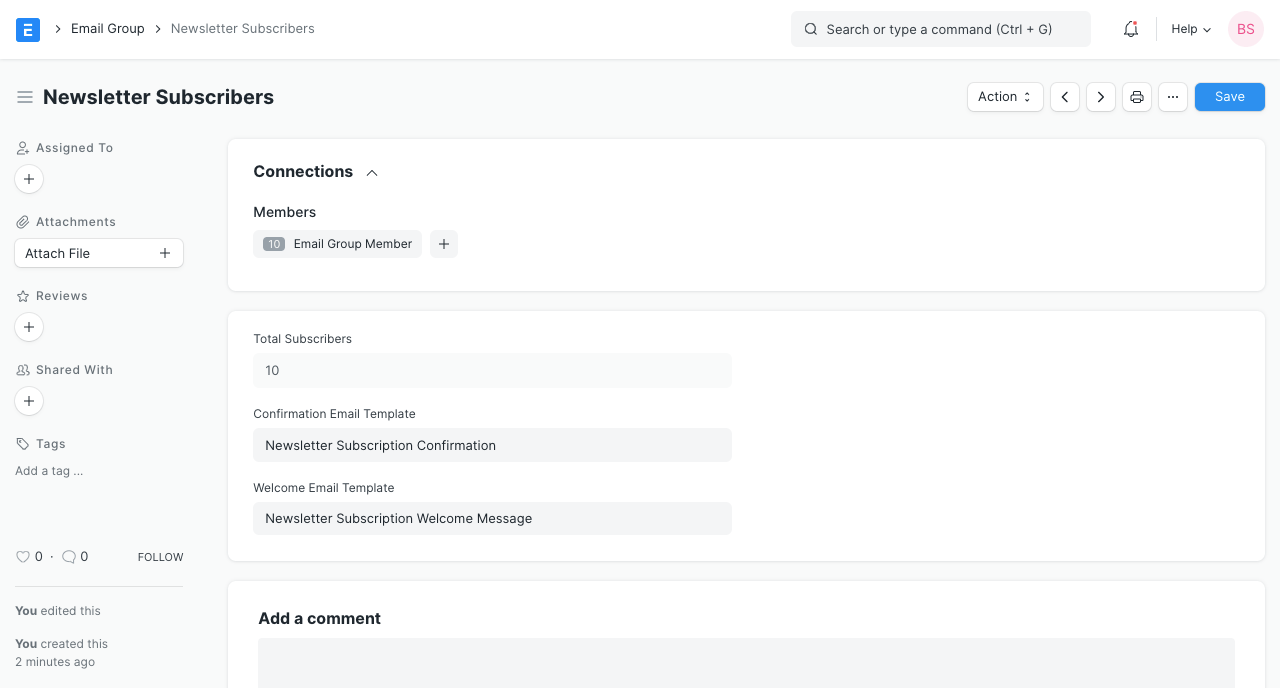The height and width of the screenshot is (688, 1280).
Task: Open the Help dropdown
Action: click(x=1189, y=29)
